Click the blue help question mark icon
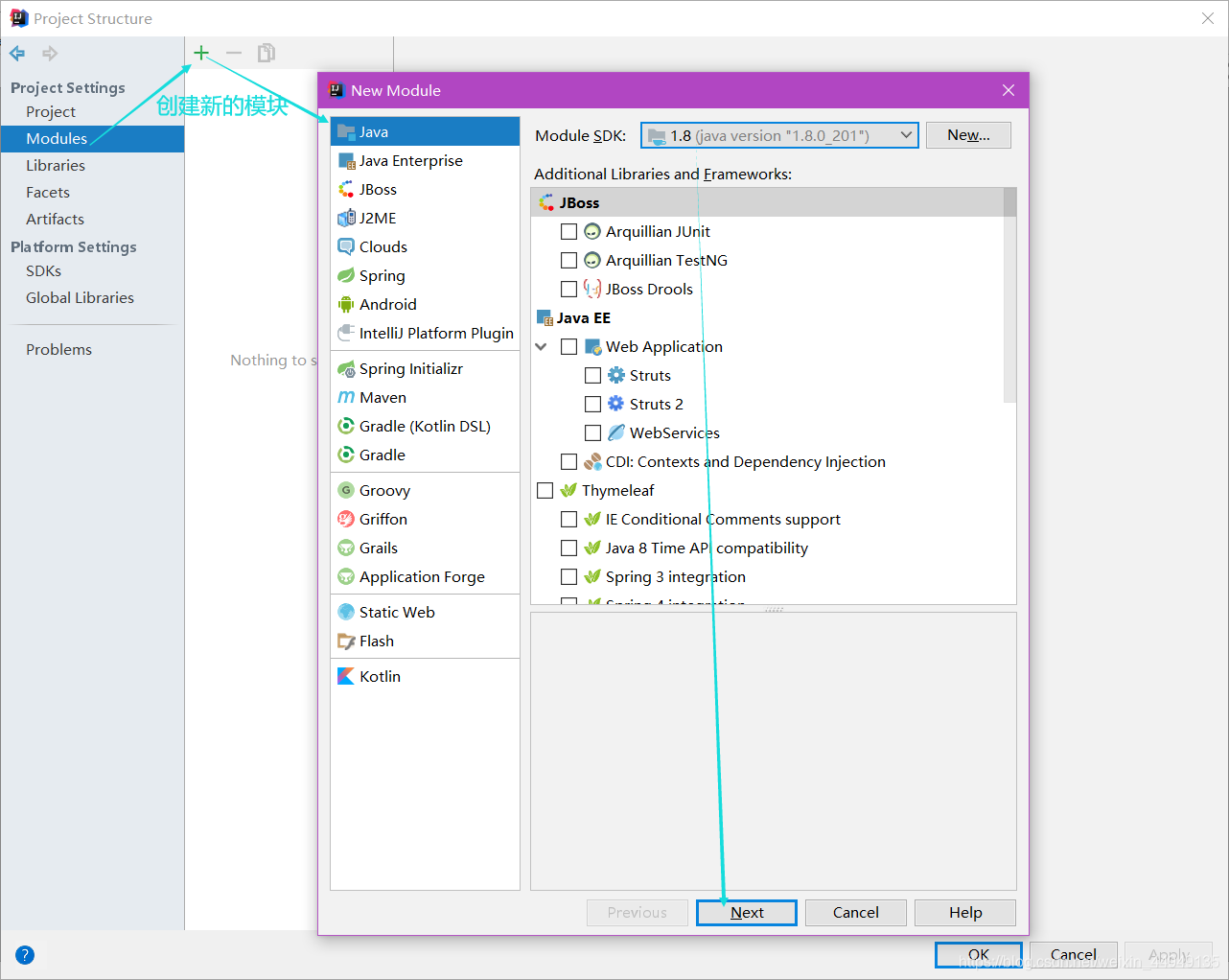This screenshot has width=1229, height=980. click(x=25, y=955)
